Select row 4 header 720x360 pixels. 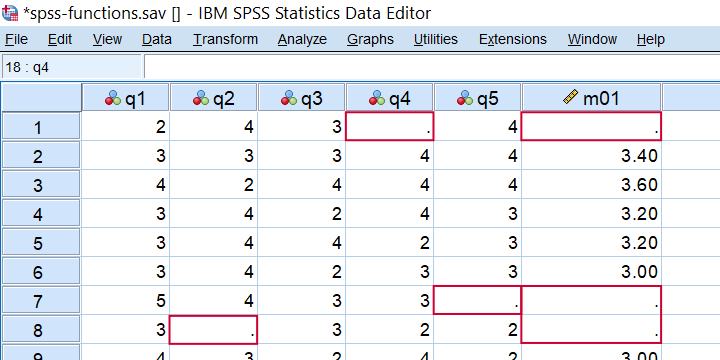click(41, 214)
